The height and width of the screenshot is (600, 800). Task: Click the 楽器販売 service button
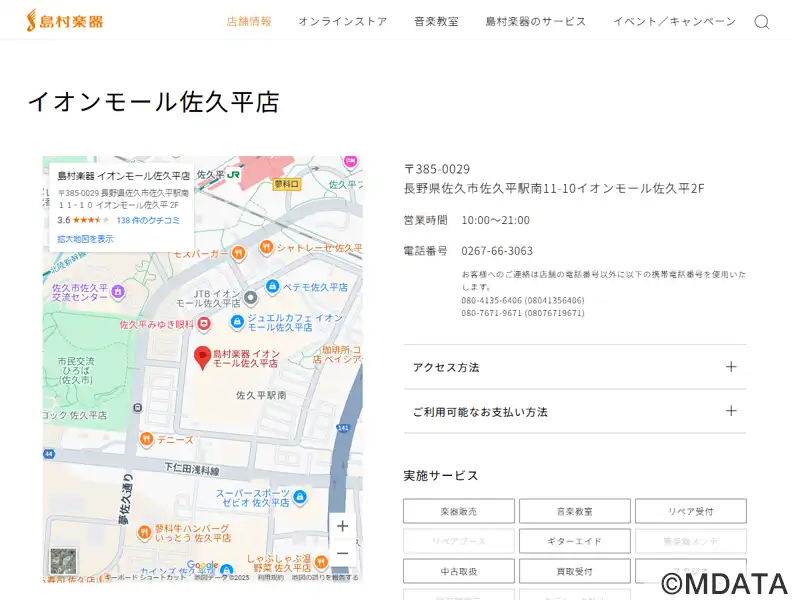click(x=459, y=511)
